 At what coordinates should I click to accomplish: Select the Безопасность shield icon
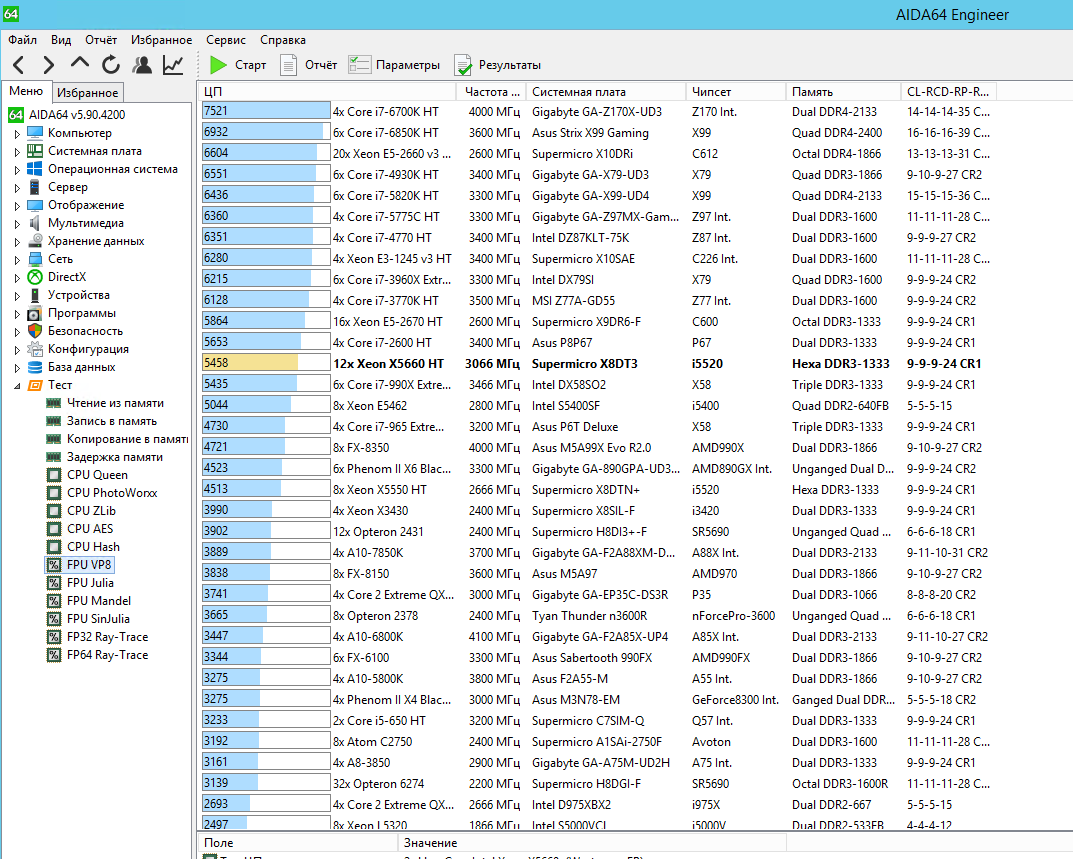pyautogui.click(x=35, y=331)
